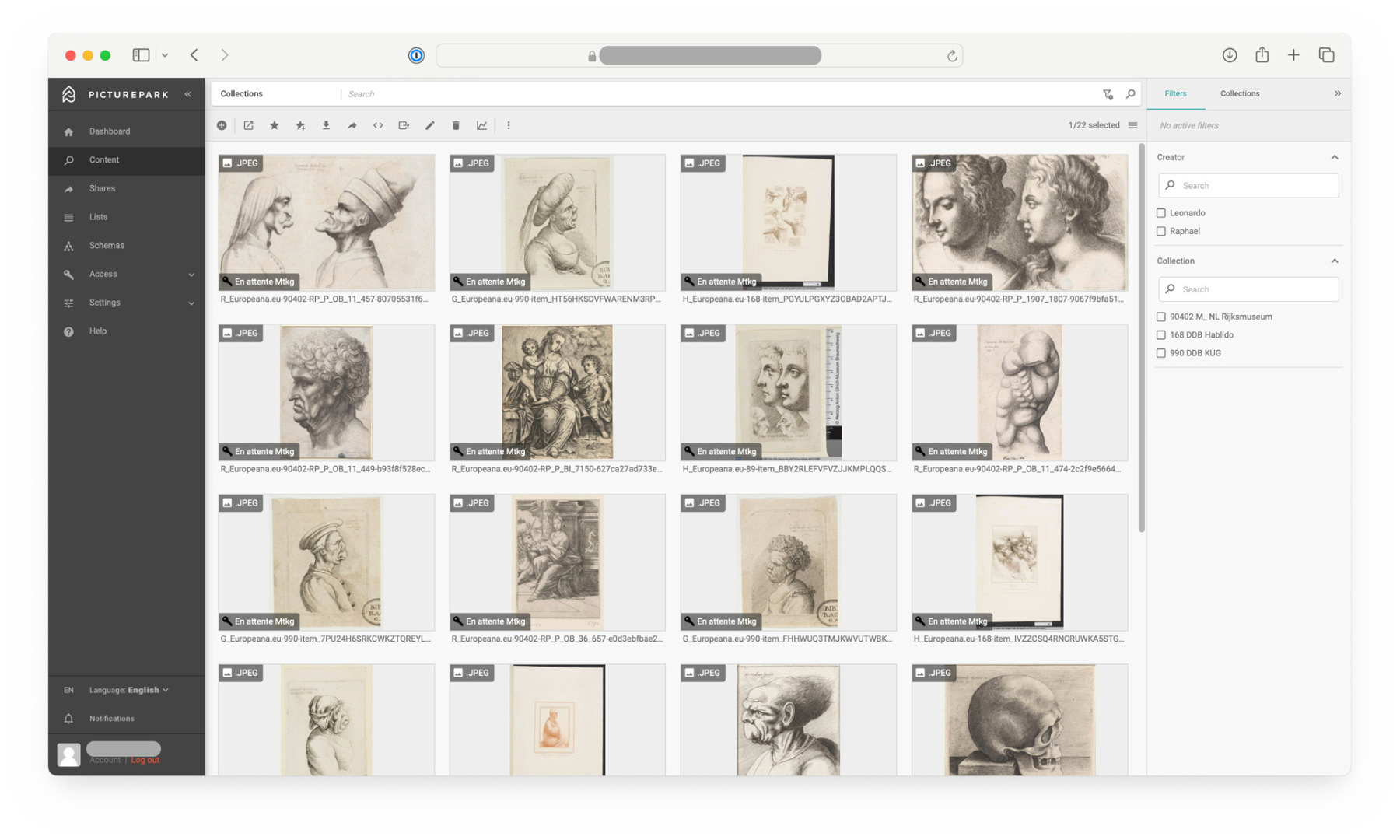Viewport: 1400px width, 840px height.
Task: Check the 168 DDB Hablido filter
Action: 1161,335
